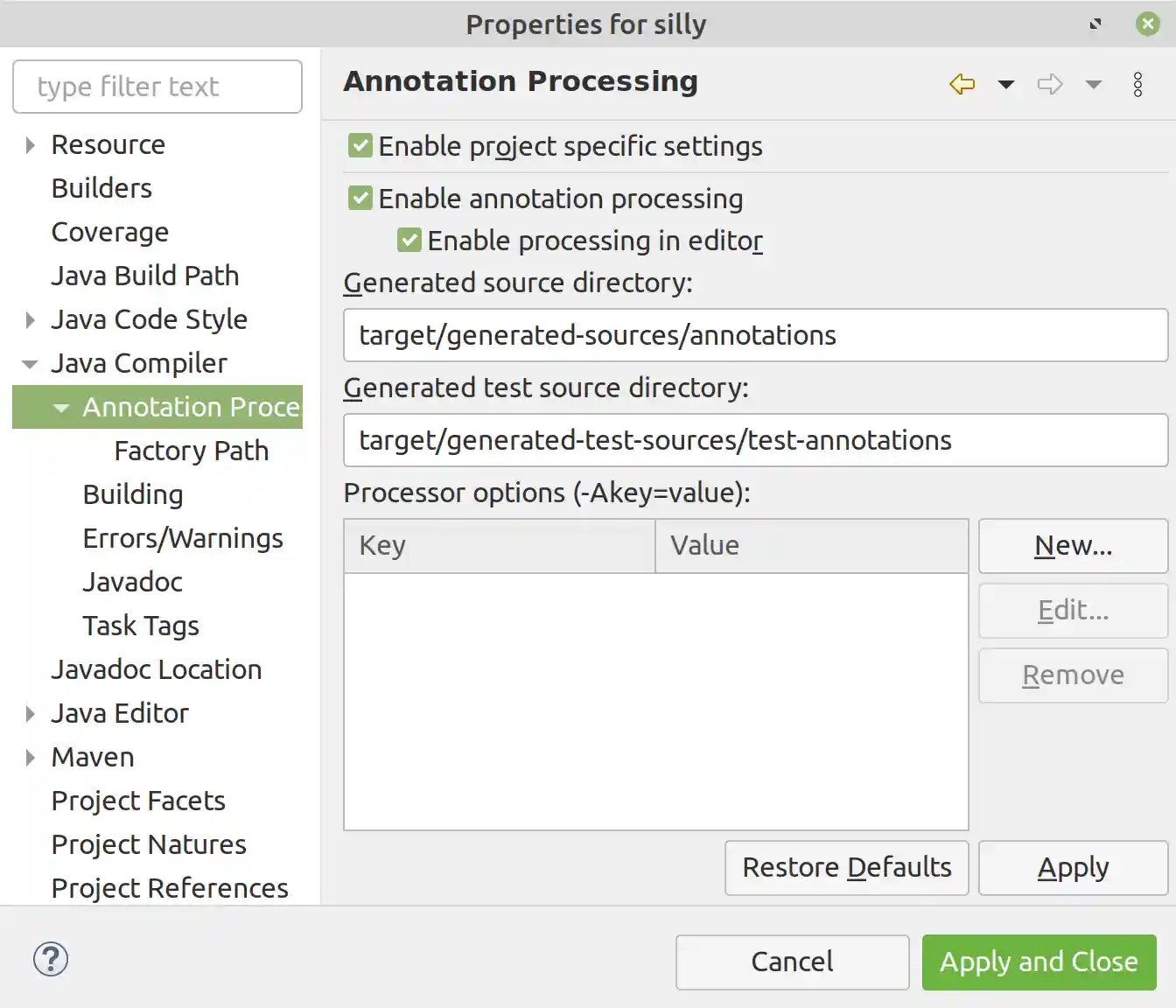Expand the Resource tree node
This screenshot has height=1008, width=1176.
point(31,145)
